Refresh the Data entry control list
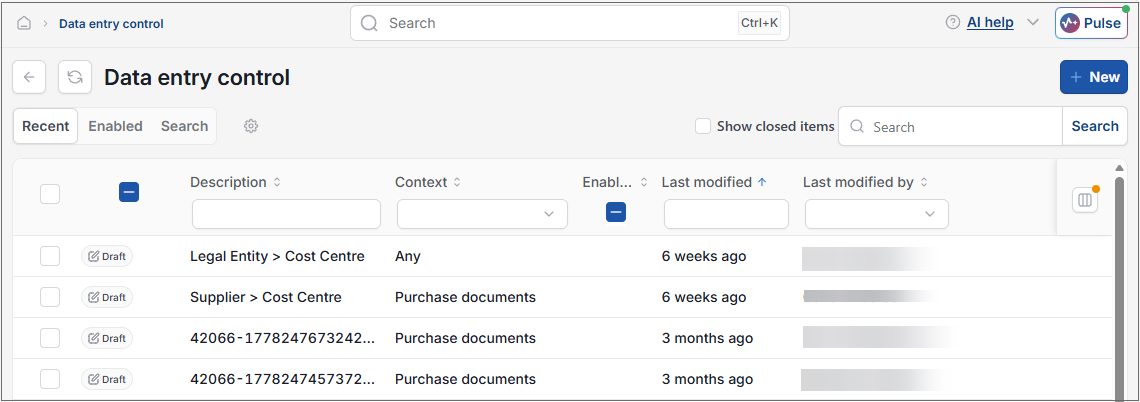 click(x=75, y=77)
